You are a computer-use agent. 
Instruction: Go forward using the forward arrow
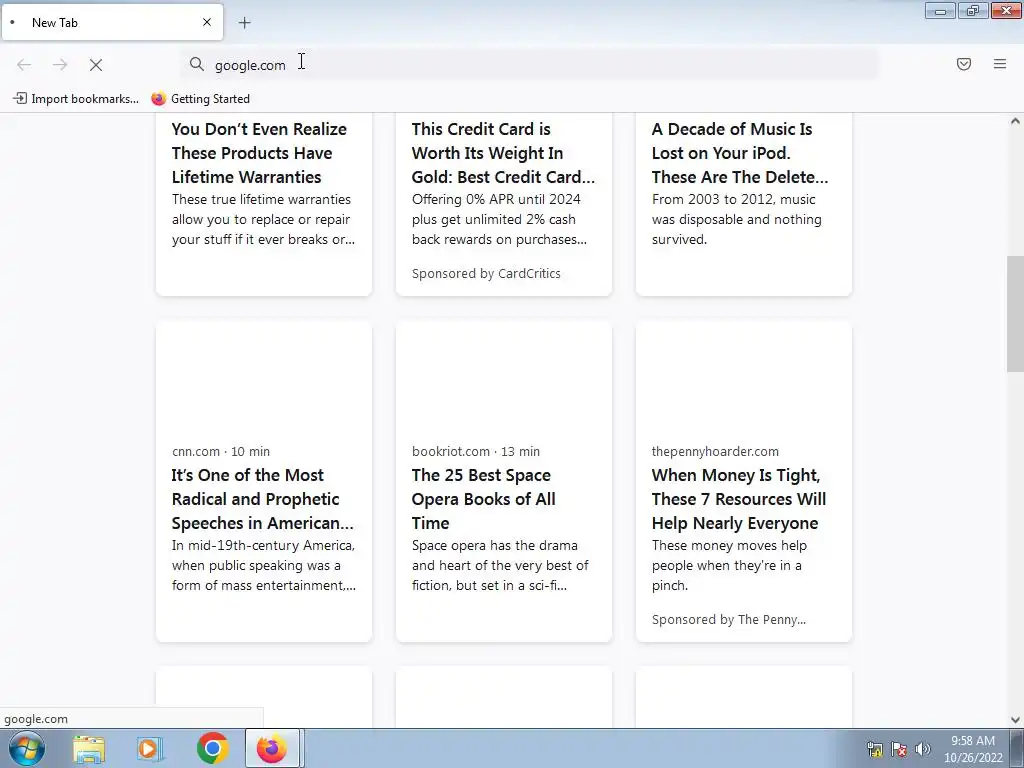coord(60,65)
